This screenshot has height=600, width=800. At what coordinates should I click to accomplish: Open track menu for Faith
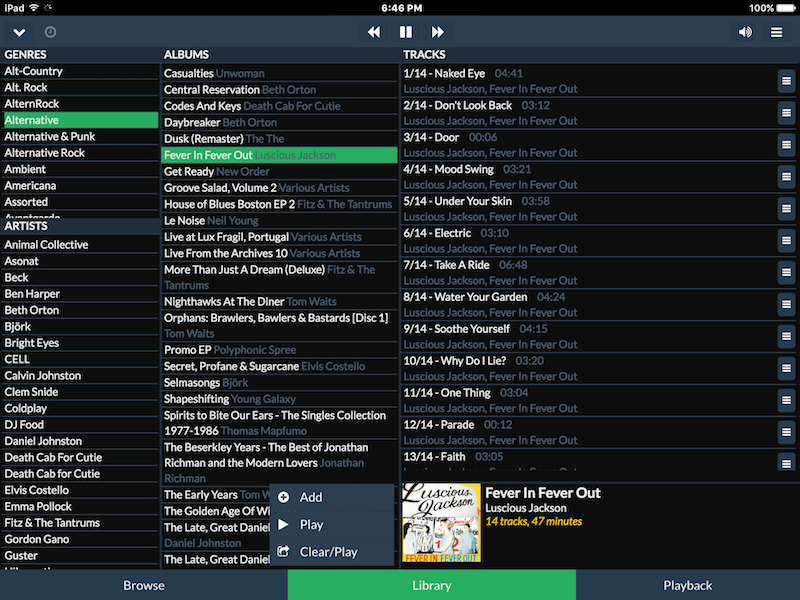[786, 463]
